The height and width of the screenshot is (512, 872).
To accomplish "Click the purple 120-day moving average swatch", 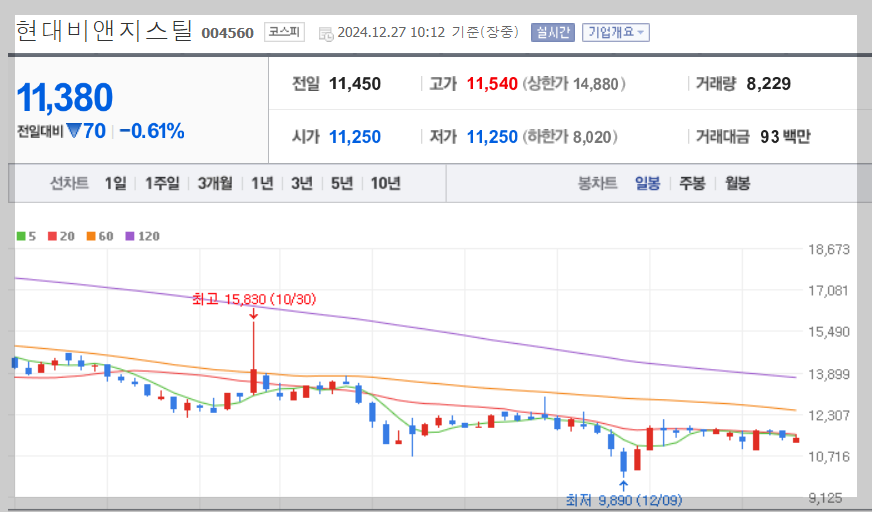I will pyautogui.click(x=130, y=236).
